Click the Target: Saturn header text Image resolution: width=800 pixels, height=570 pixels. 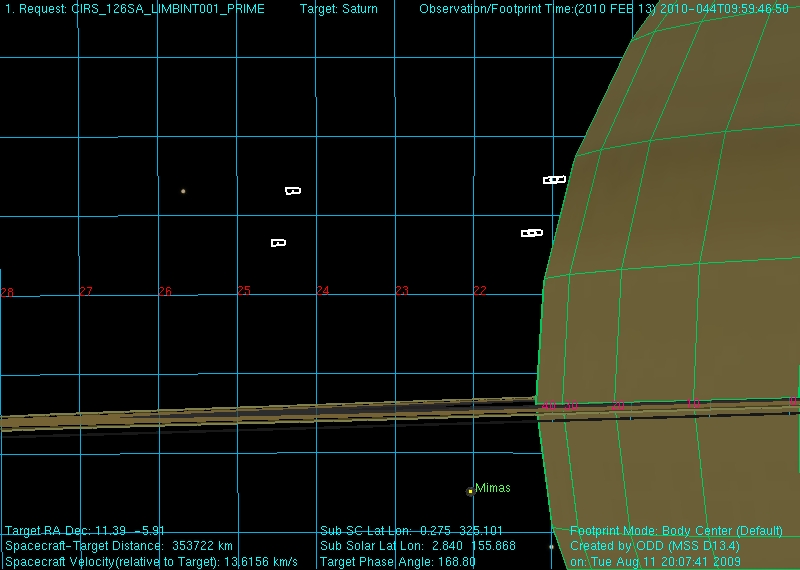tap(338, 9)
